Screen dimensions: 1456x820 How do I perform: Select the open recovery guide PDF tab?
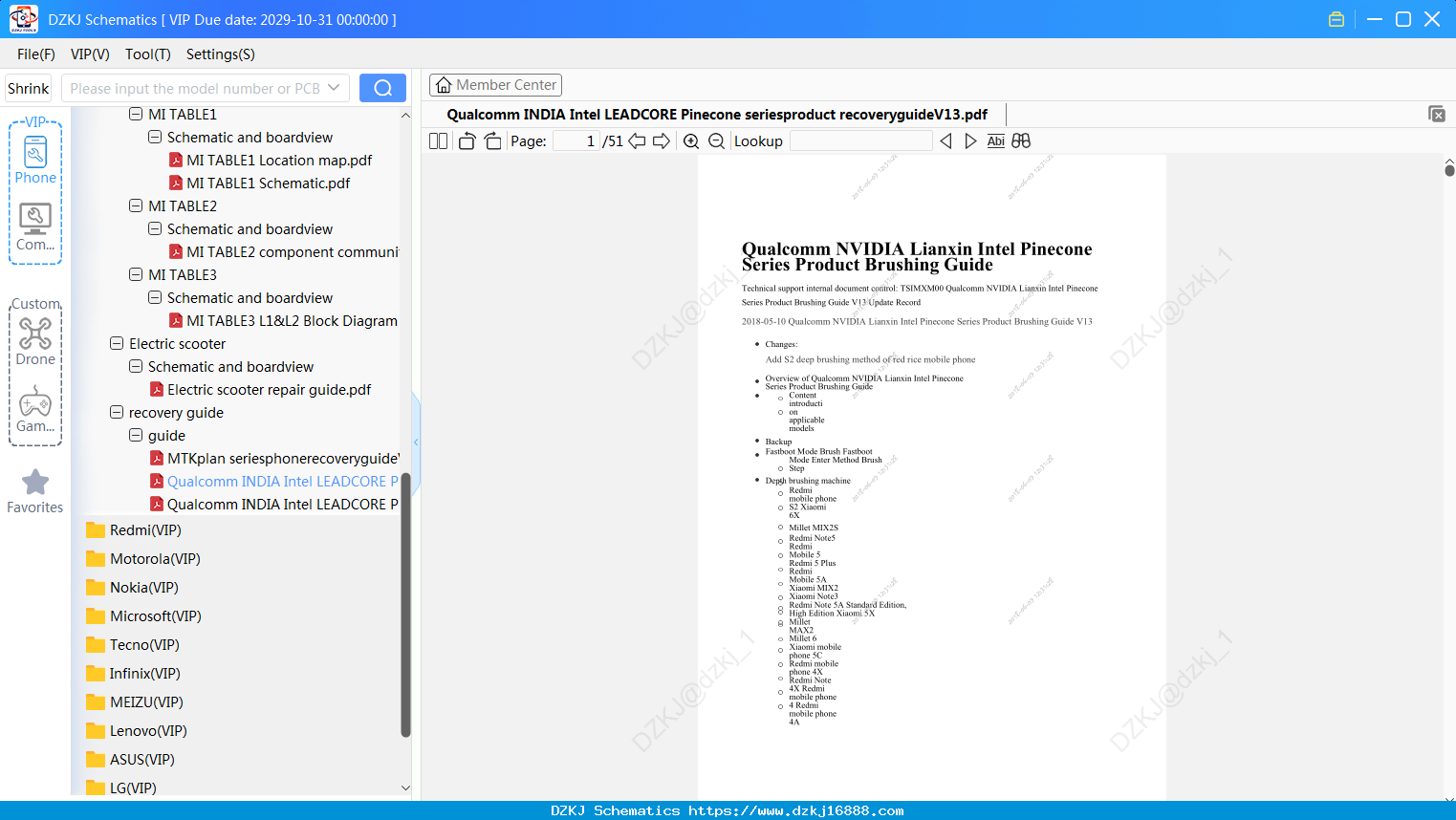pyautogui.click(x=717, y=115)
